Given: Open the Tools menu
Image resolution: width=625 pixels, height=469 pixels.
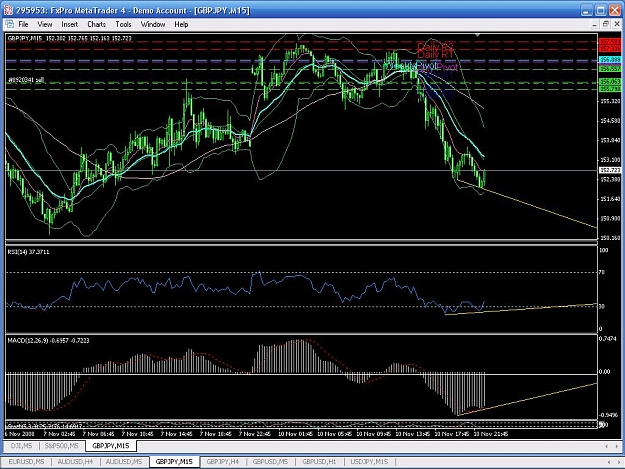Looking at the screenshot, I should (x=123, y=24).
